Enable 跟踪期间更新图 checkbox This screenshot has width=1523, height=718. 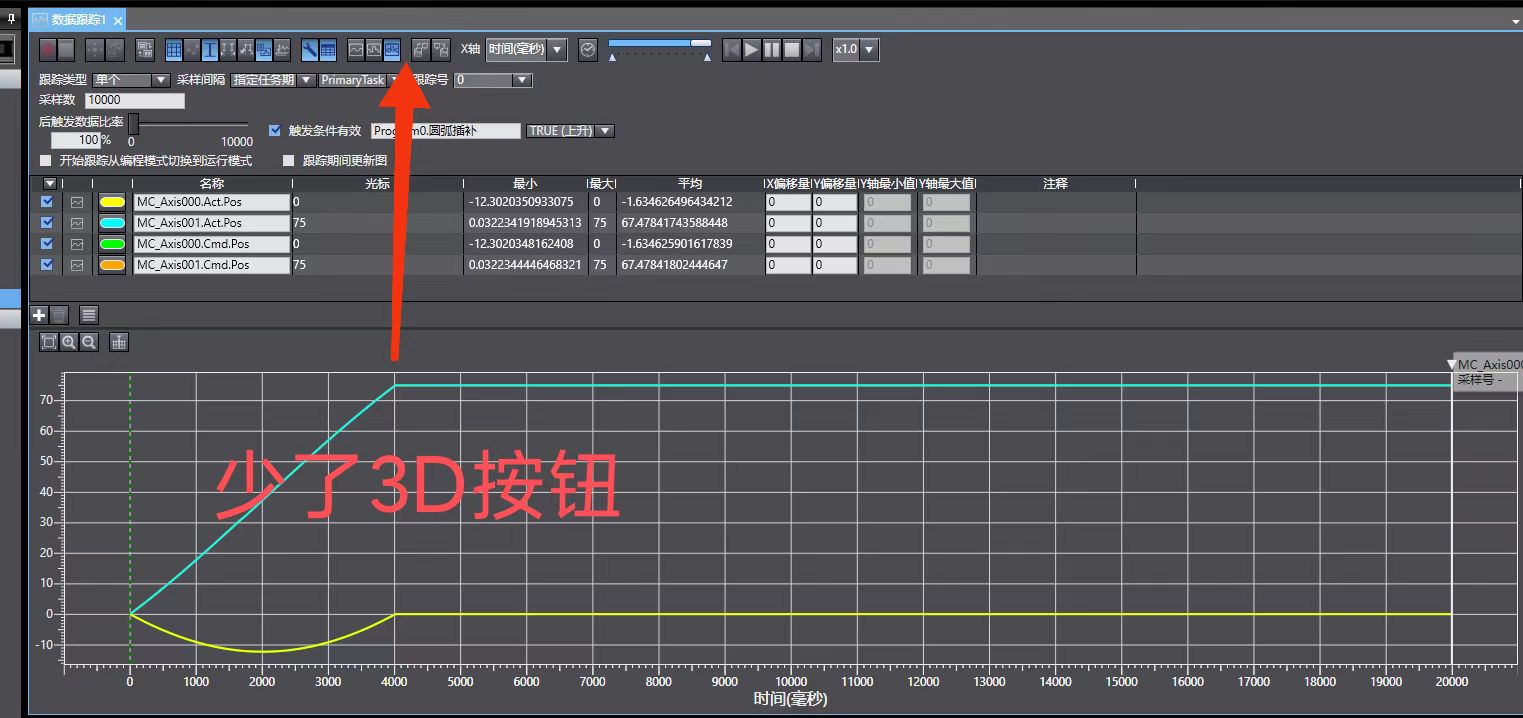coord(289,160)
